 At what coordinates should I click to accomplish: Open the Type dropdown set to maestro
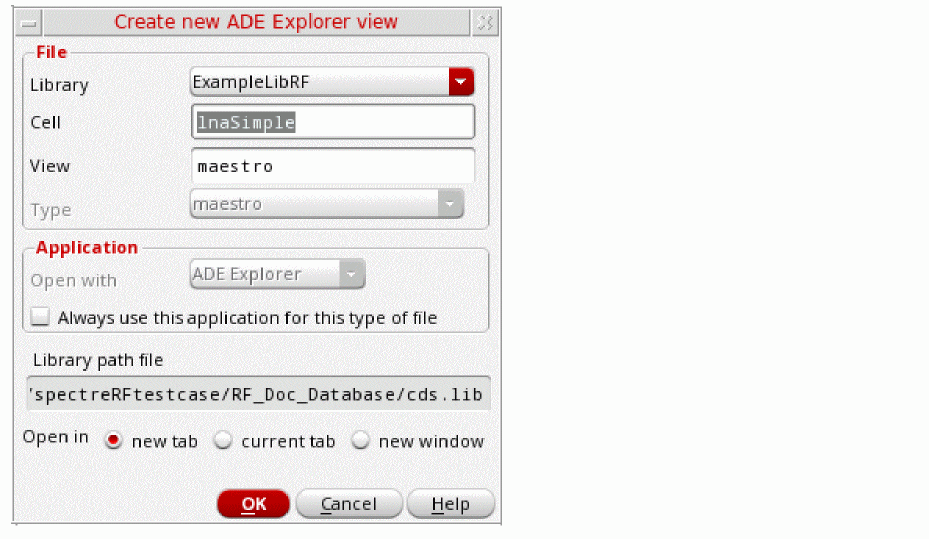[x=326, y=204]
